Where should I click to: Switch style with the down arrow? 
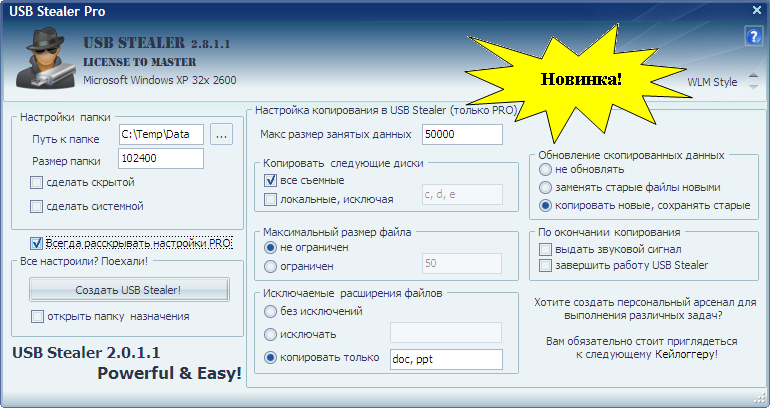tap(753, 87)
